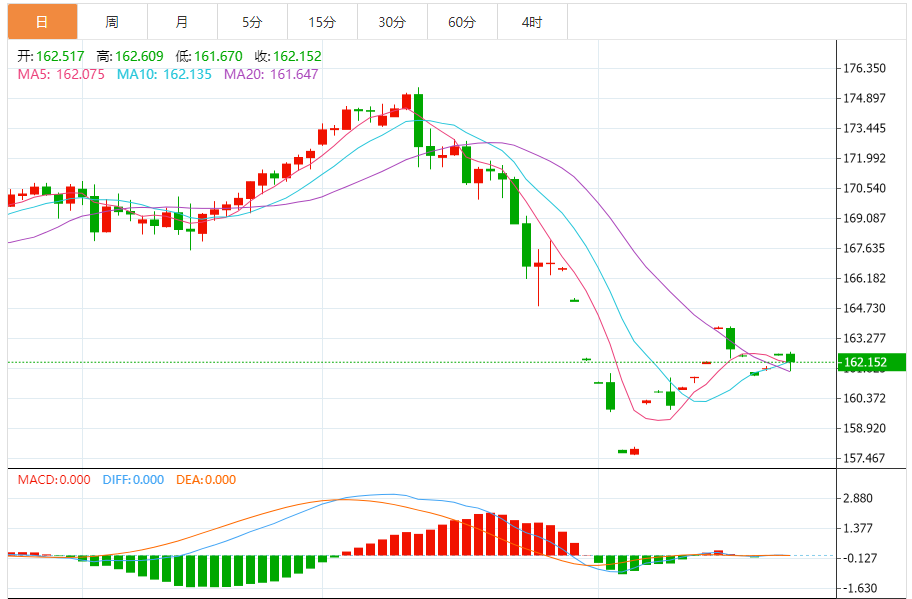Click the 高 high price value
The width and height of the screenshot is (912, 599).
(139, 56)
